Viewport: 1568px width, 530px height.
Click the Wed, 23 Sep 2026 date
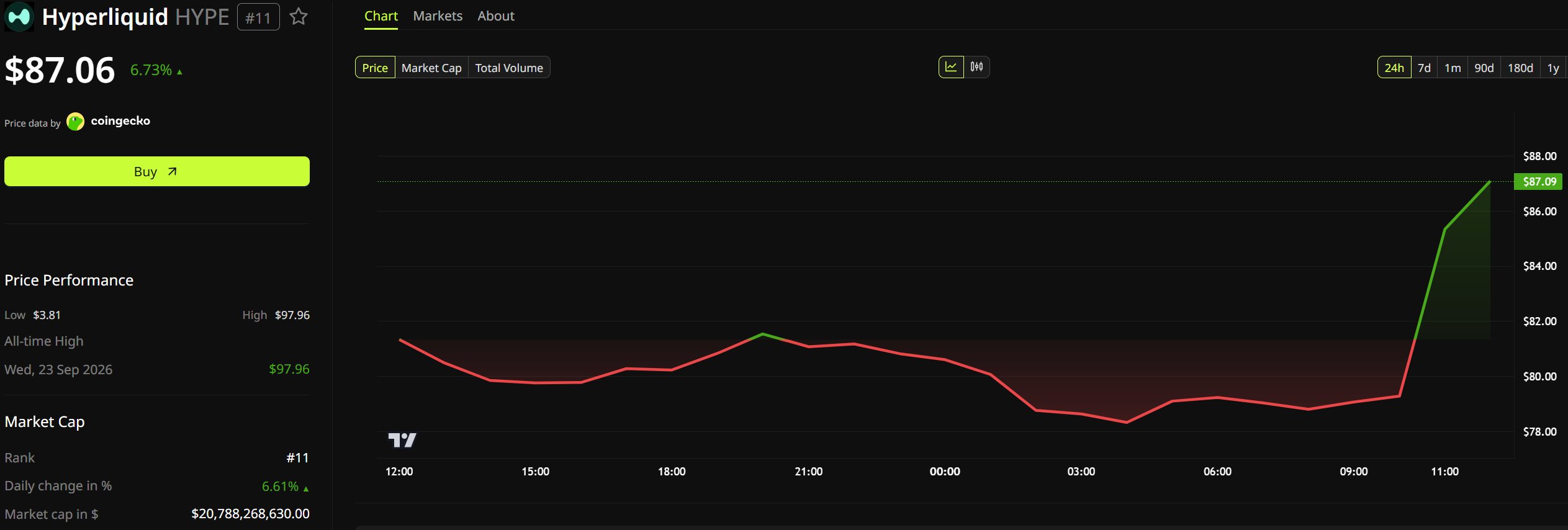click(58, 370)
